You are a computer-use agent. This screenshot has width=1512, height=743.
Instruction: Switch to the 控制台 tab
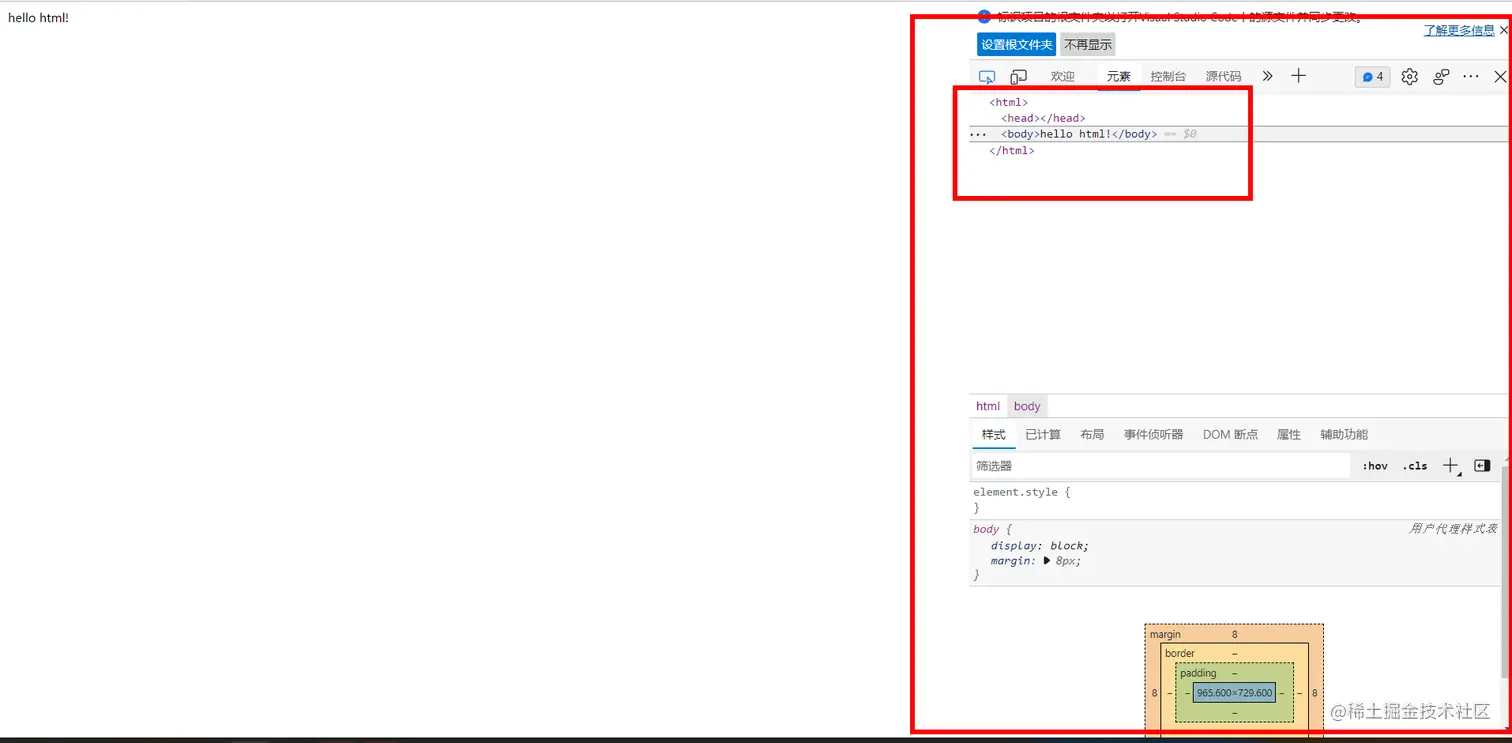(x=1168, y=77)
